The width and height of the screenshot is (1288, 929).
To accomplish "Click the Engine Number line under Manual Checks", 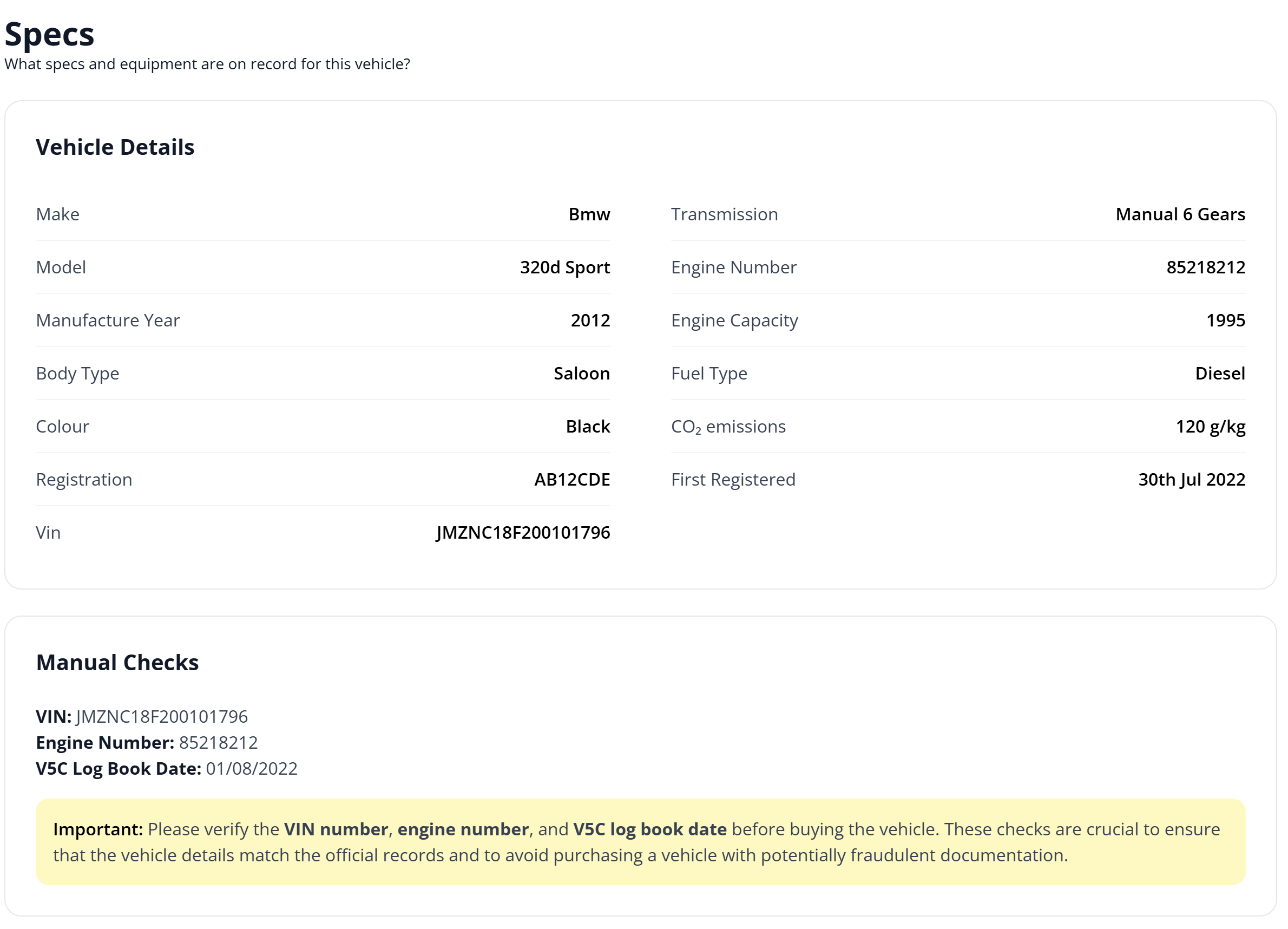I will 147,743.
